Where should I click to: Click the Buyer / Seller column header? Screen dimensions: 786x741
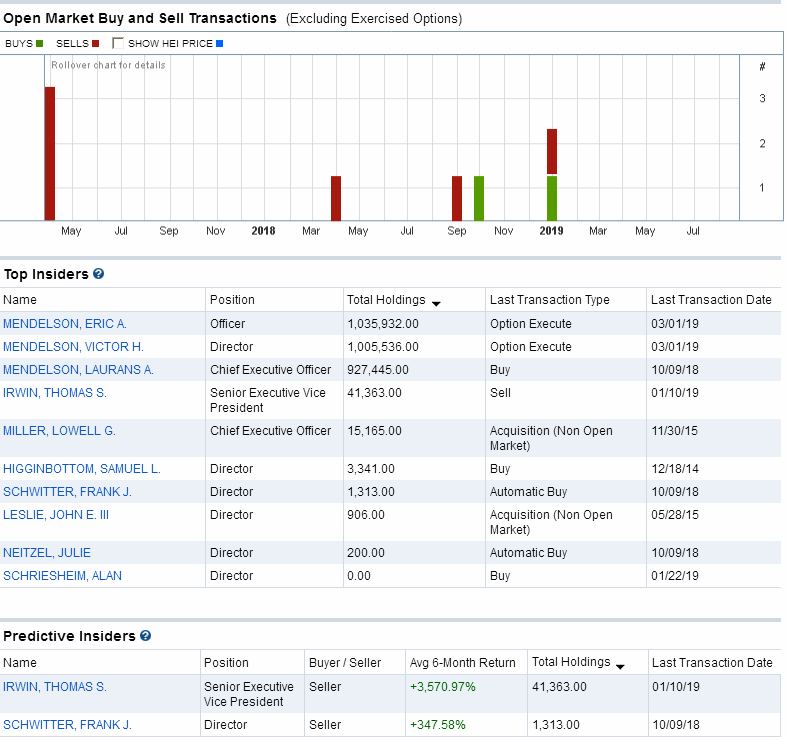click(345, 663)
